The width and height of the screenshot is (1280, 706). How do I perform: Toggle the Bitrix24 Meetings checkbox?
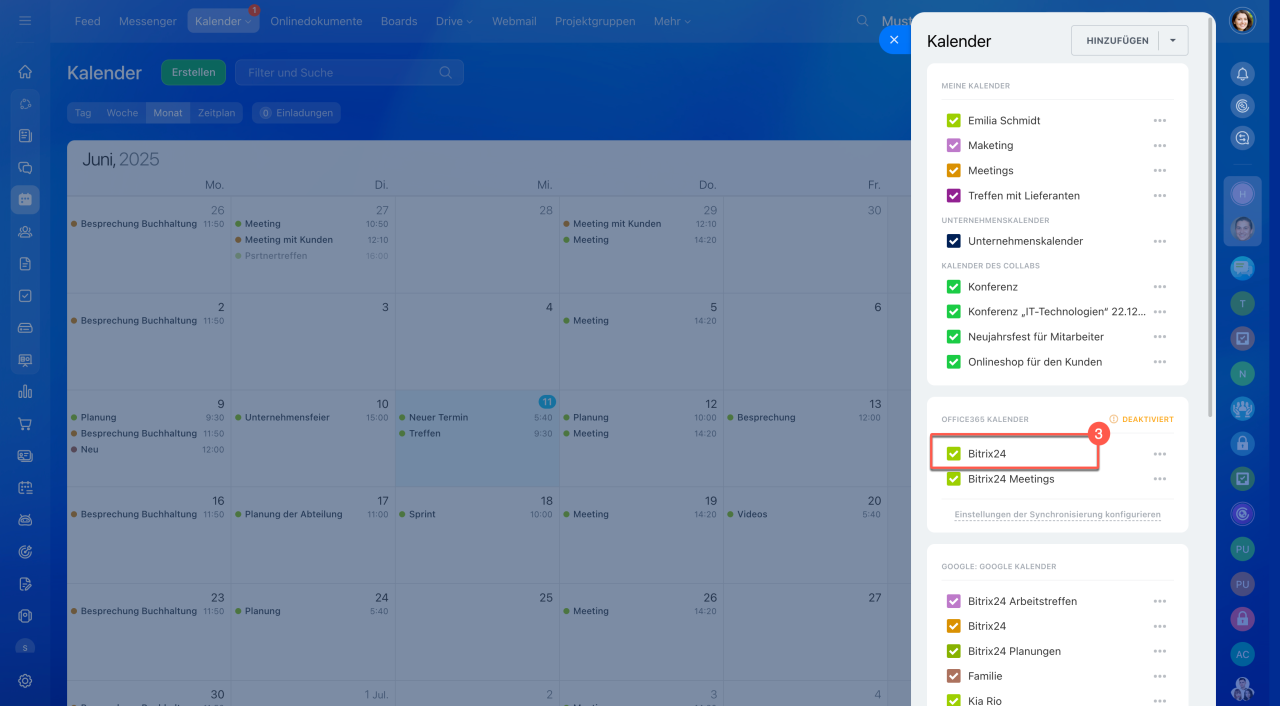[953, 479]
